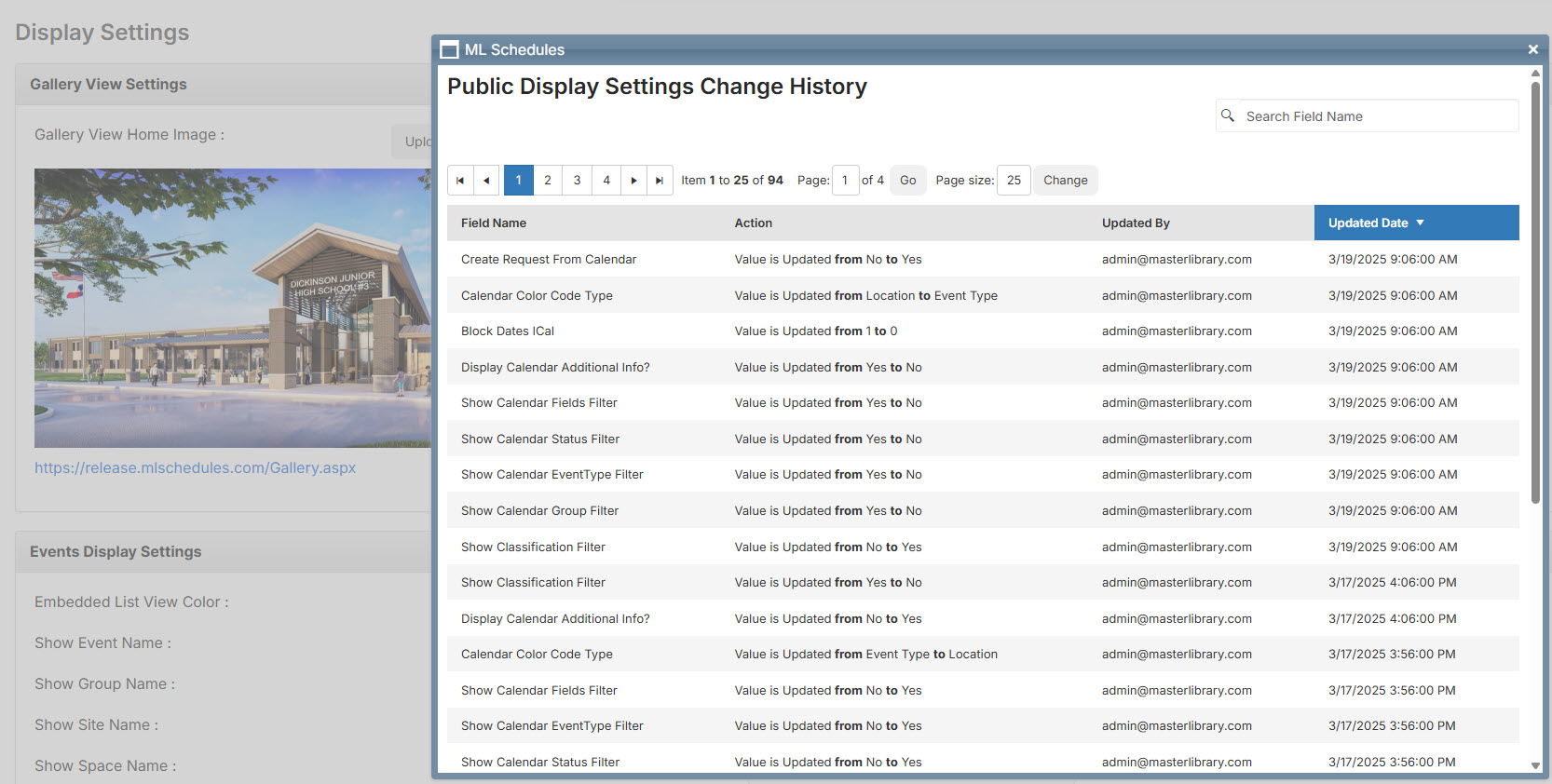This screenshot has width=1552, height=784.
Task: Select page 4 in pager
Action: click(x=606, y=181)
